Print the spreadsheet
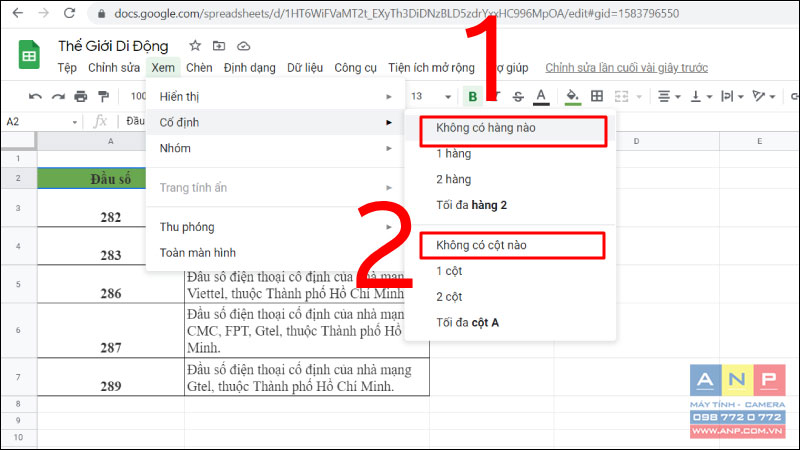The image size is (800, 450). coord(81,96)
